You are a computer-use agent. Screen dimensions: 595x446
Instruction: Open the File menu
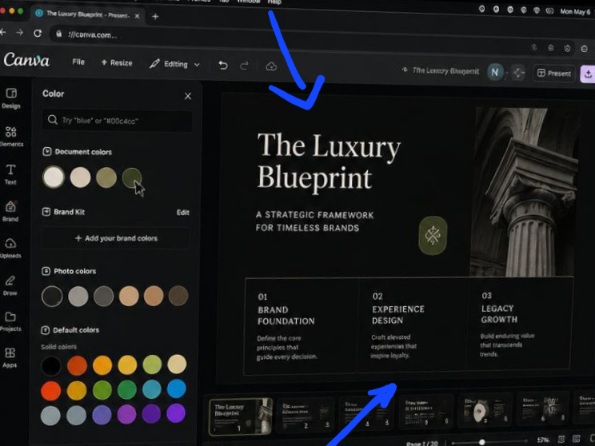79,62
